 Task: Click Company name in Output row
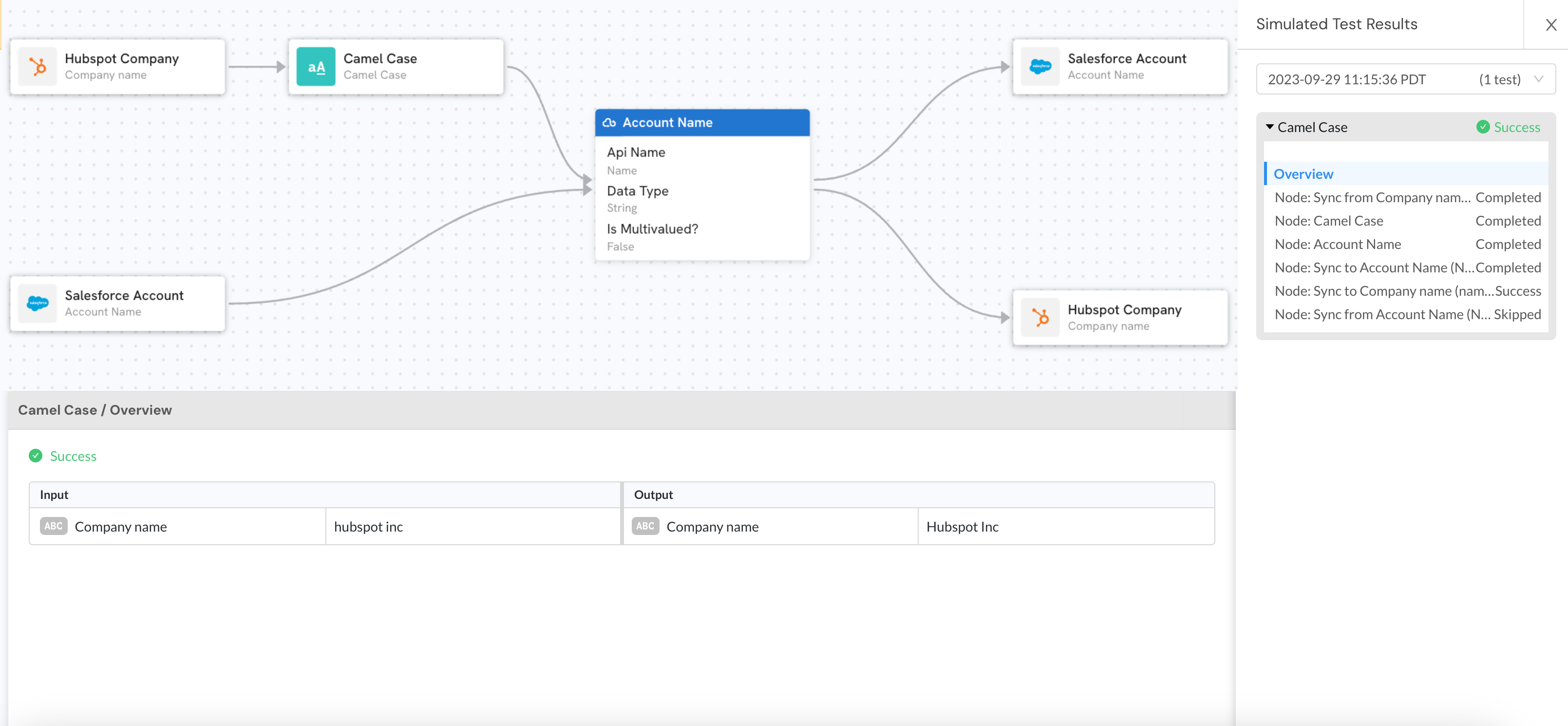pyautogui.click(x=712, y=527)
